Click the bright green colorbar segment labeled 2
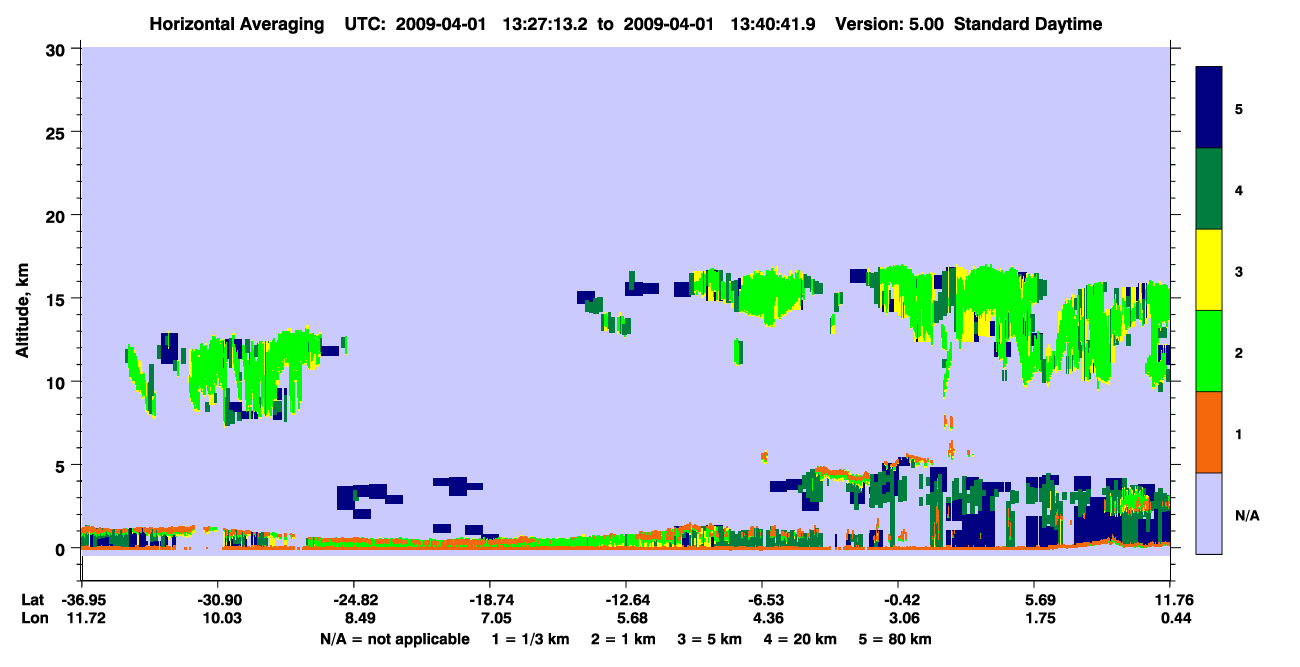The width and height of the screenshot is (1300, 667). (x=1210, y=351)
